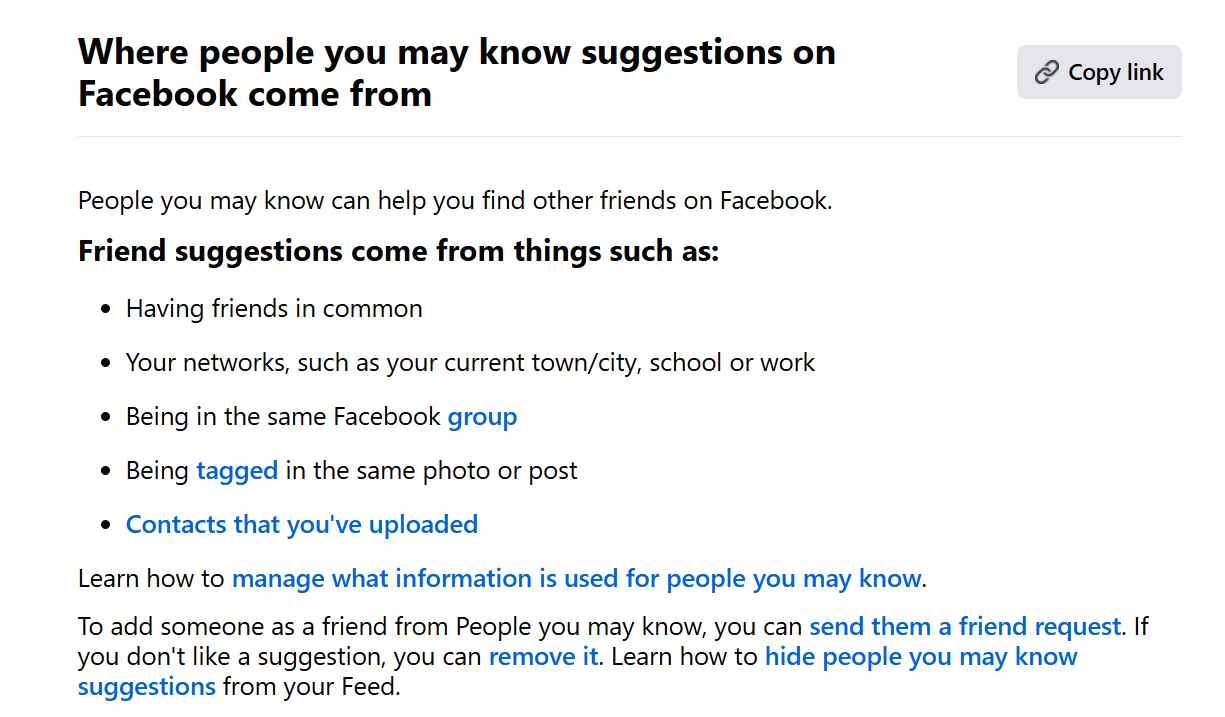Follow the "tagged" hyperlink
Viewport: 1225px width, 717px height.
pos(237,470)
